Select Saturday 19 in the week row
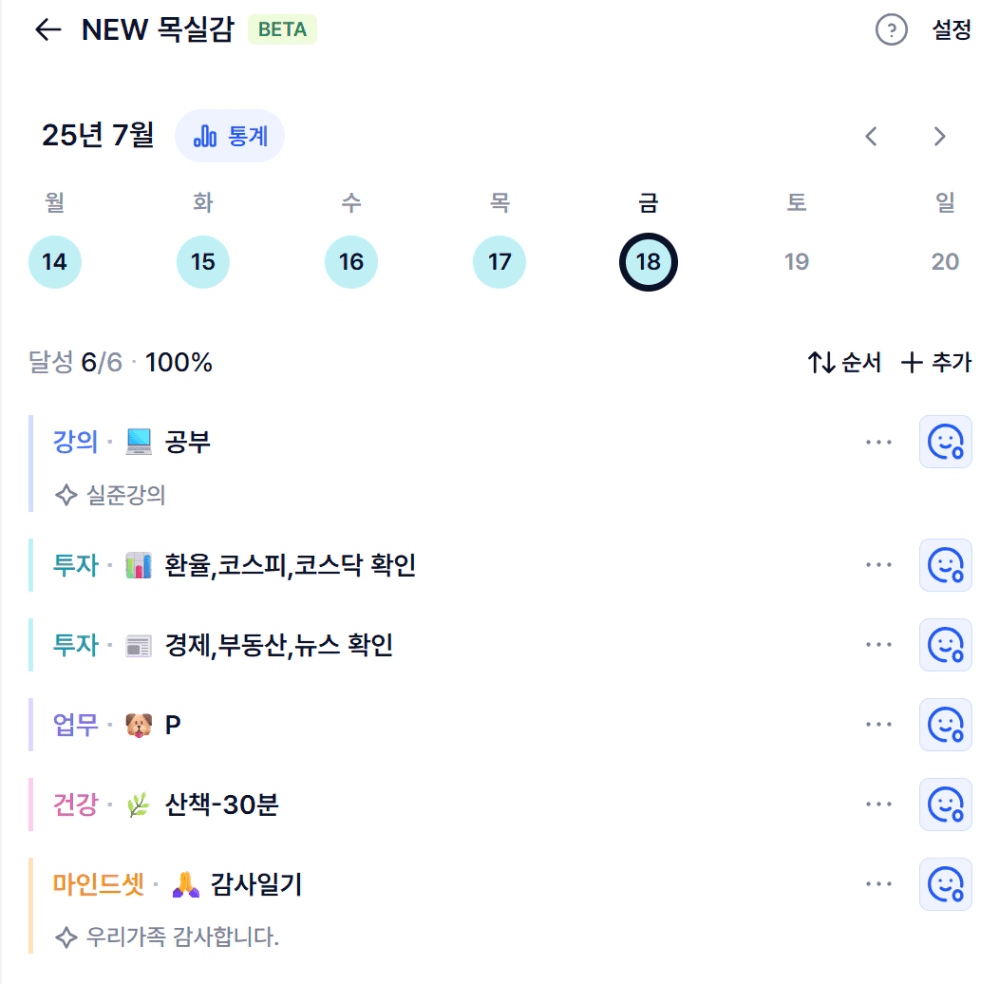This screenshot has height=984, width=999. point(796,262)
